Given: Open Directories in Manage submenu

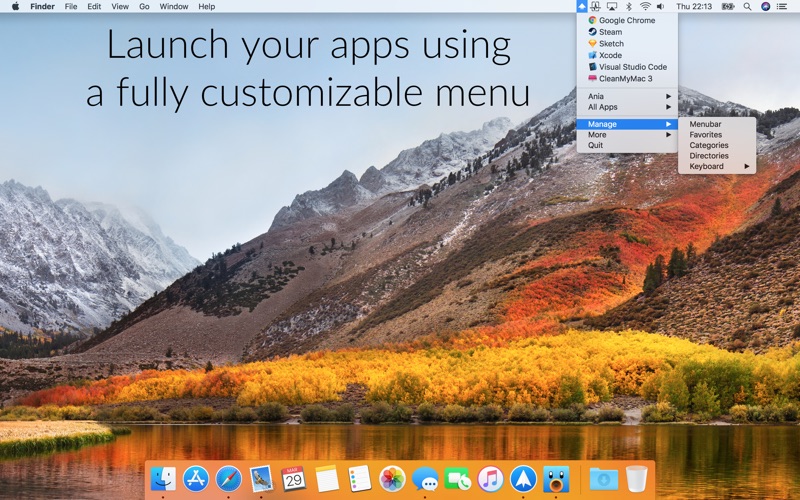Looking at the screenshot, I should 717,156.
